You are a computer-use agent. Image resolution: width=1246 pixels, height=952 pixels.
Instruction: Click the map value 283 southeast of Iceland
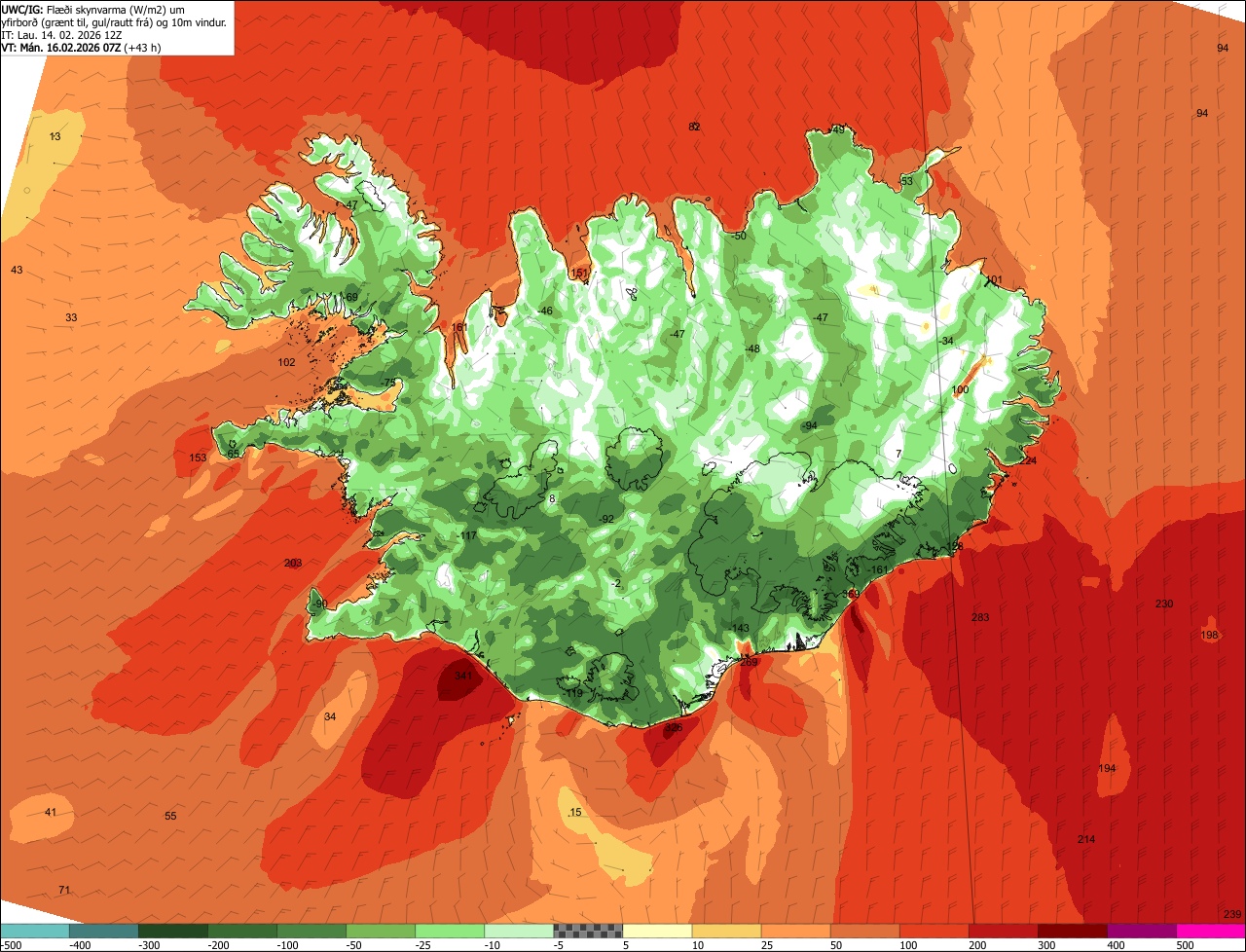(x=980, y=618)
